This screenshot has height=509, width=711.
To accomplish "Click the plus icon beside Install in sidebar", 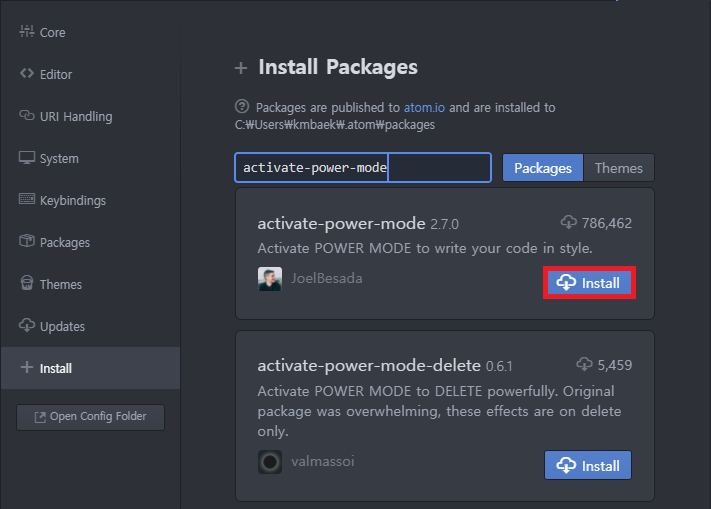I will 27,367.
